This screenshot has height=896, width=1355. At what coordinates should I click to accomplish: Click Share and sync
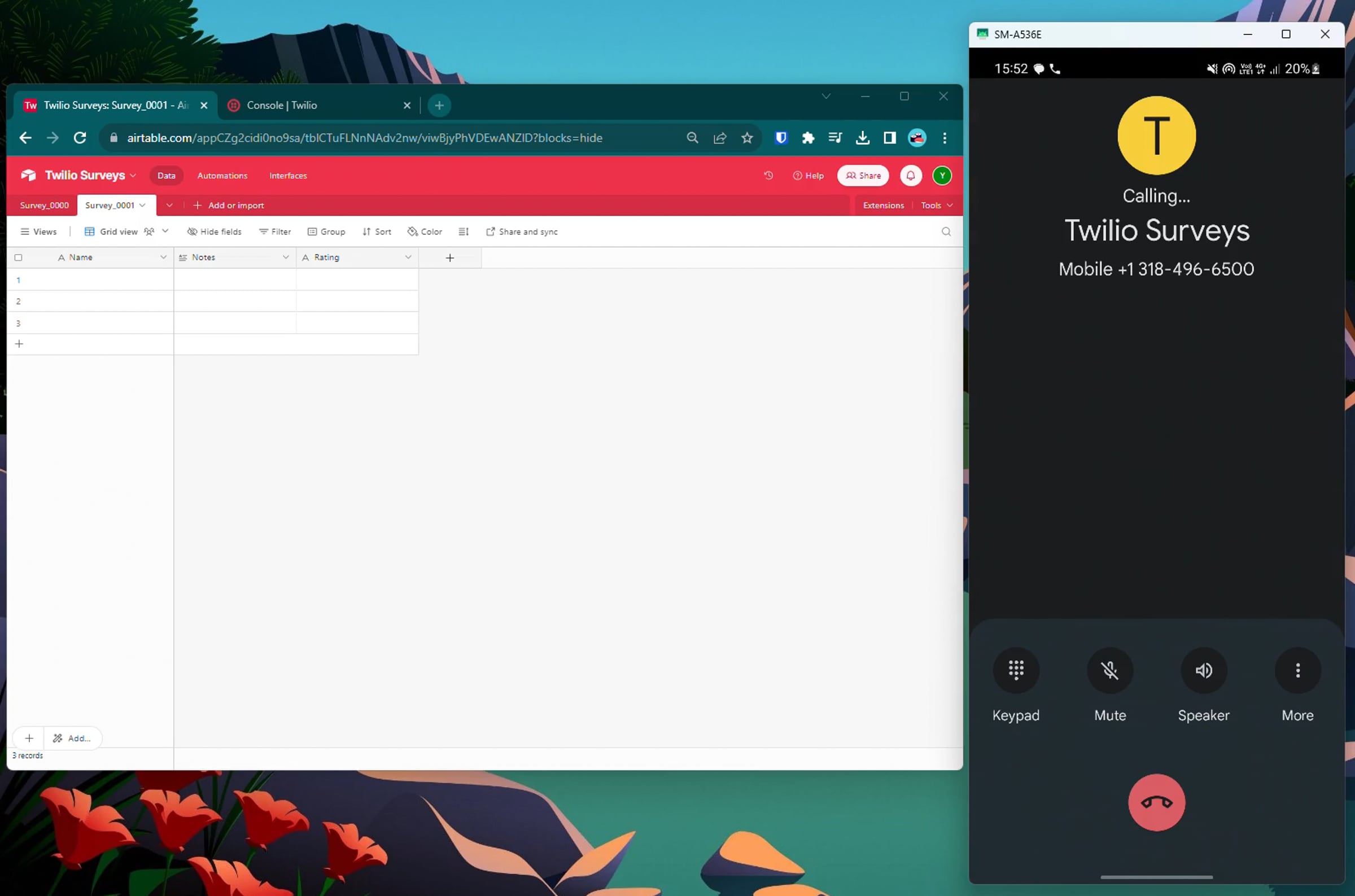pos(522,231)
